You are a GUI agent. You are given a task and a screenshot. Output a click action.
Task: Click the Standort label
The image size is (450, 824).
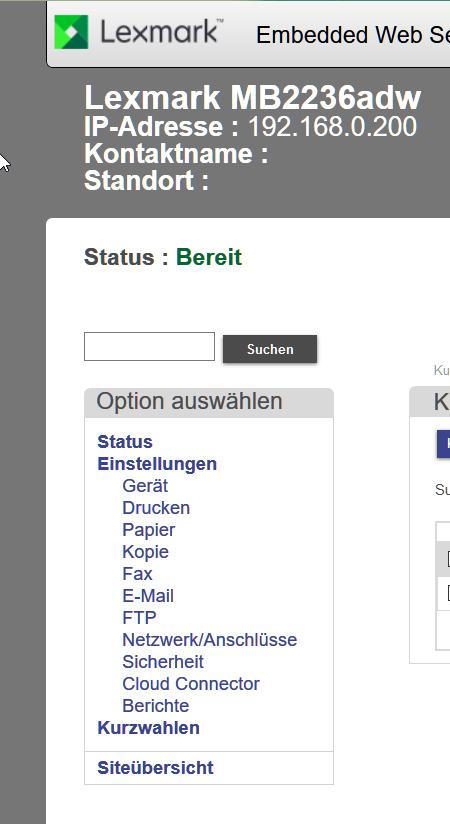pos(146,181)
